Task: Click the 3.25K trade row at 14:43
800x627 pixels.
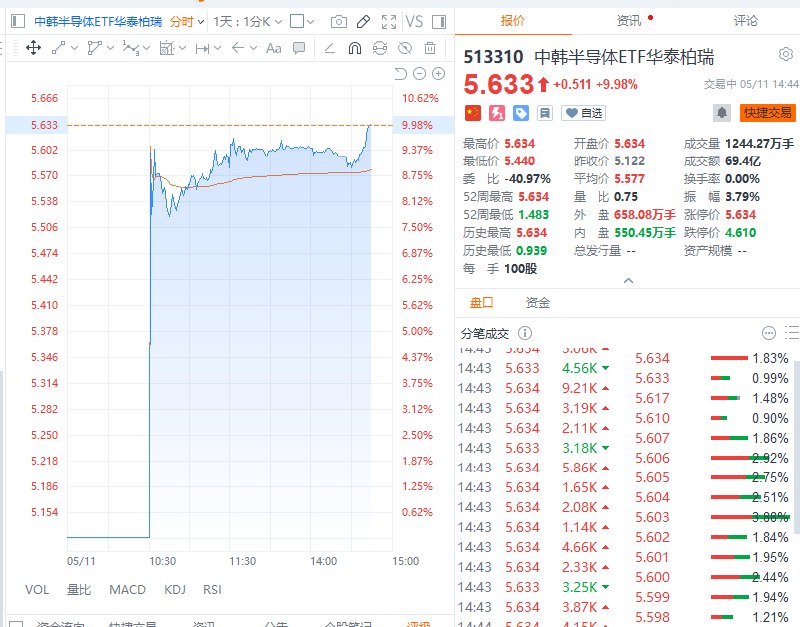Action: click(x=534, y=587)
